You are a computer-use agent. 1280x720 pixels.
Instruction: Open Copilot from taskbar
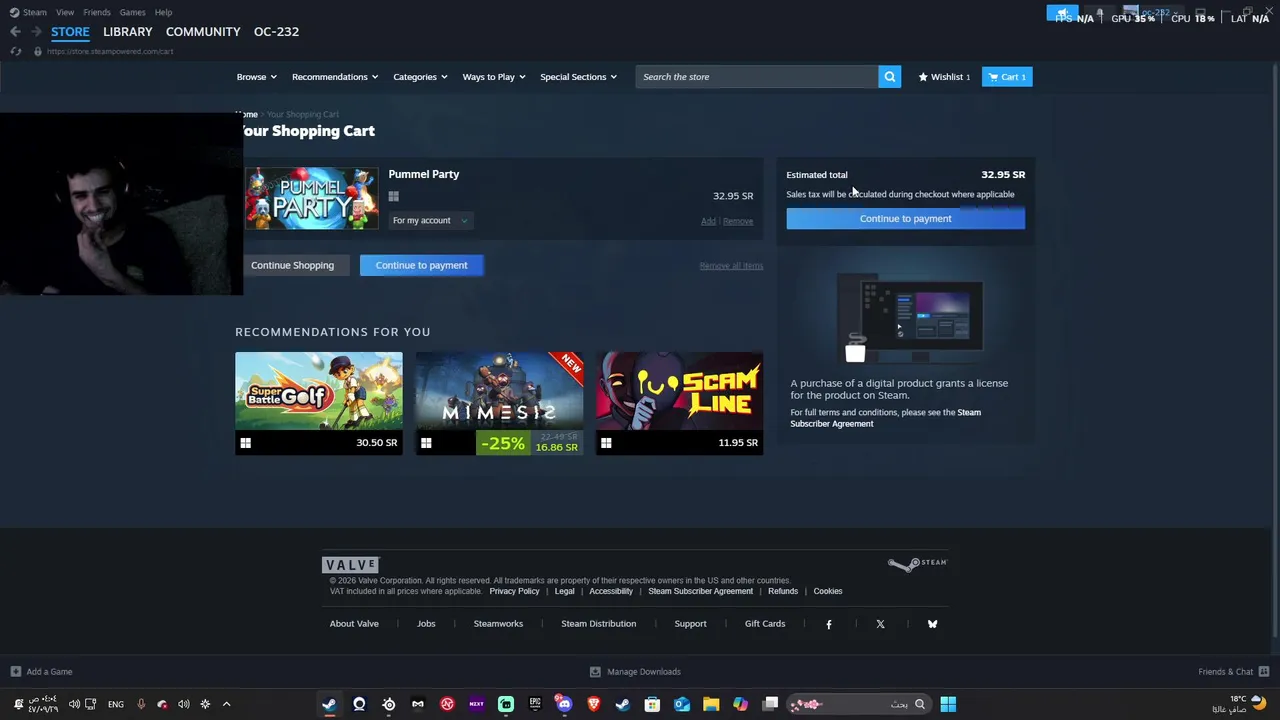[740, 704]
